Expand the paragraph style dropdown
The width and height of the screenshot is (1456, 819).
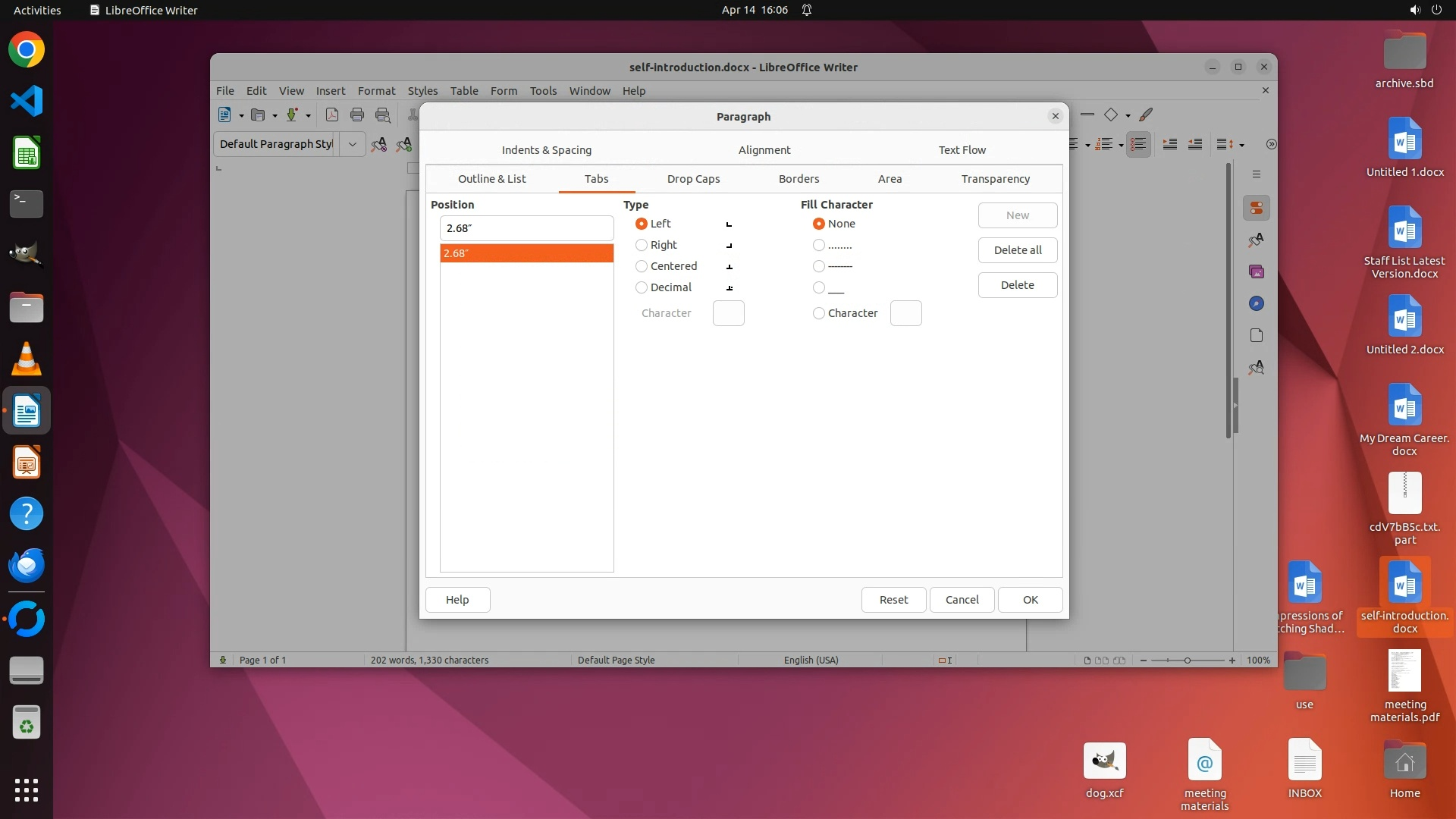coord(352,144)
